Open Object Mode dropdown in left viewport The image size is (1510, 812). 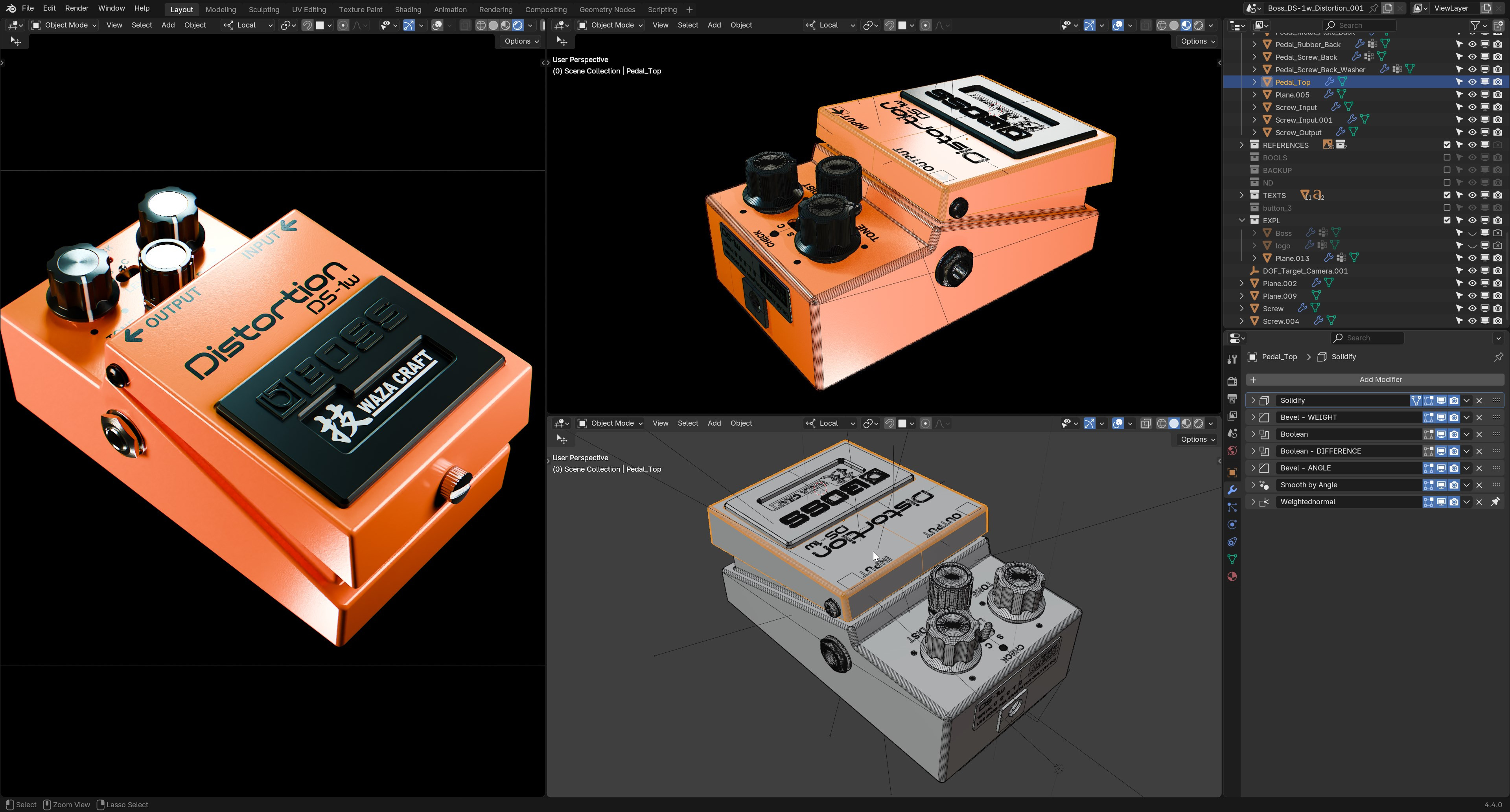(64, 25)
